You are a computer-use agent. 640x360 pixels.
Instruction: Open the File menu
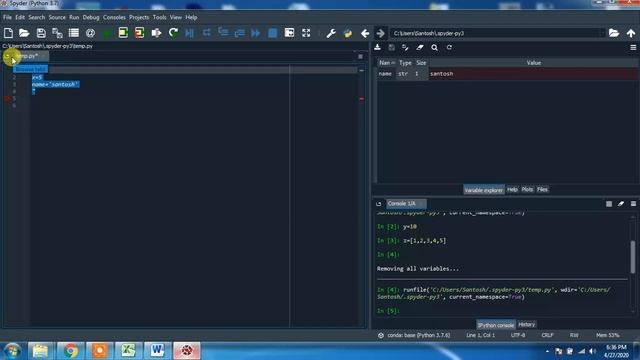pyautogui.click(x=7, y=17)
